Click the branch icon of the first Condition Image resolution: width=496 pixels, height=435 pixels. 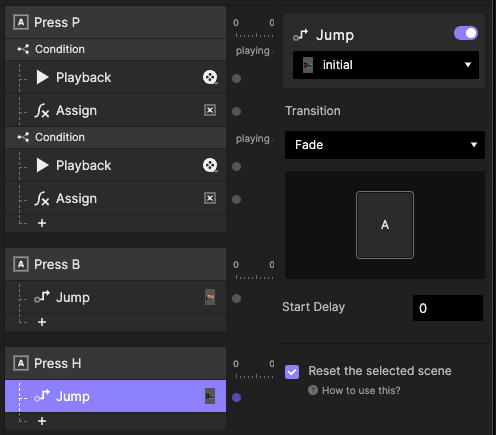[x=23, y=49]
